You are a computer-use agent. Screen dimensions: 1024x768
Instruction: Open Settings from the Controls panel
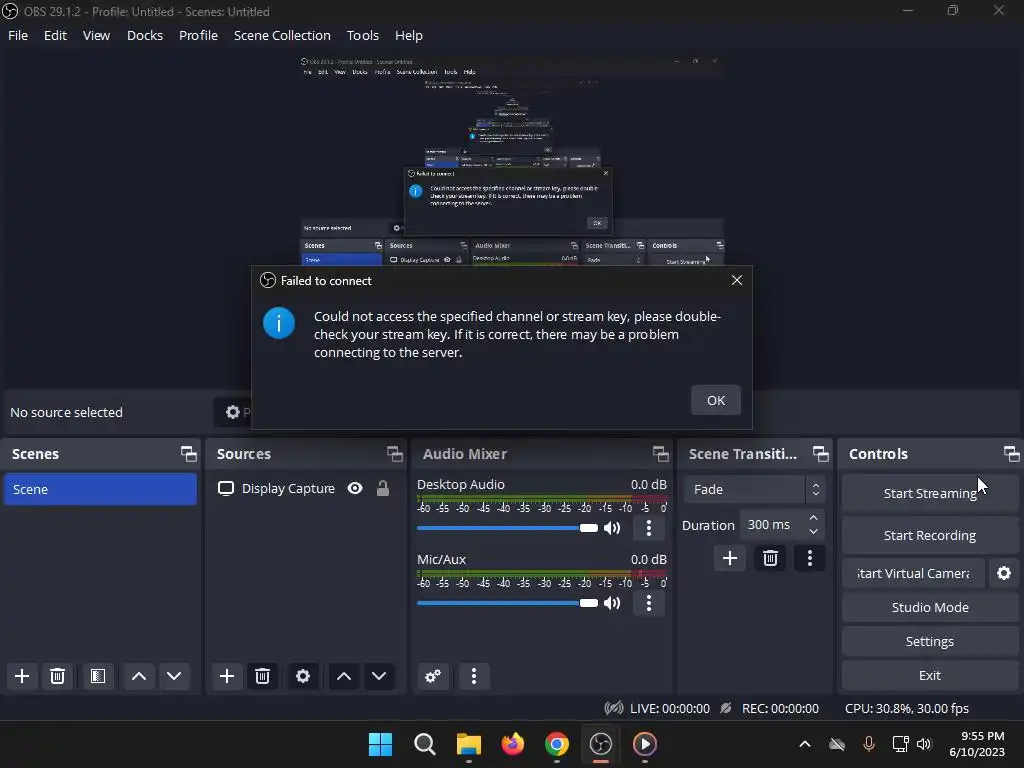pos(930,641)
